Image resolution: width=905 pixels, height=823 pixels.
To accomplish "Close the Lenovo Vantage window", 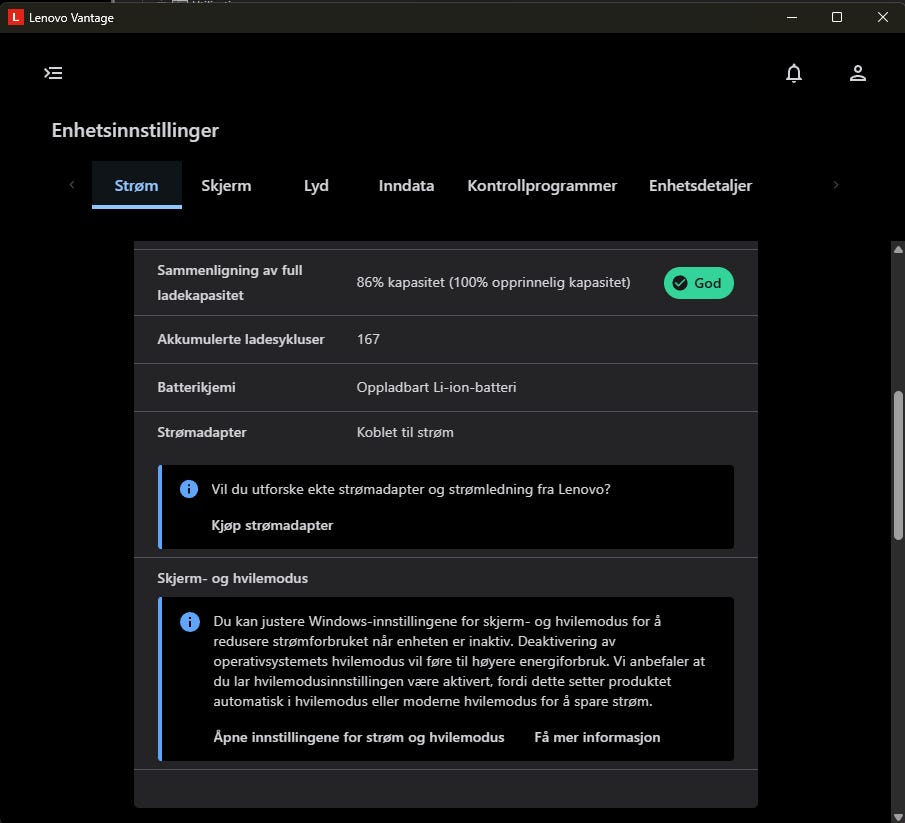I will click(x=882, y=17).
